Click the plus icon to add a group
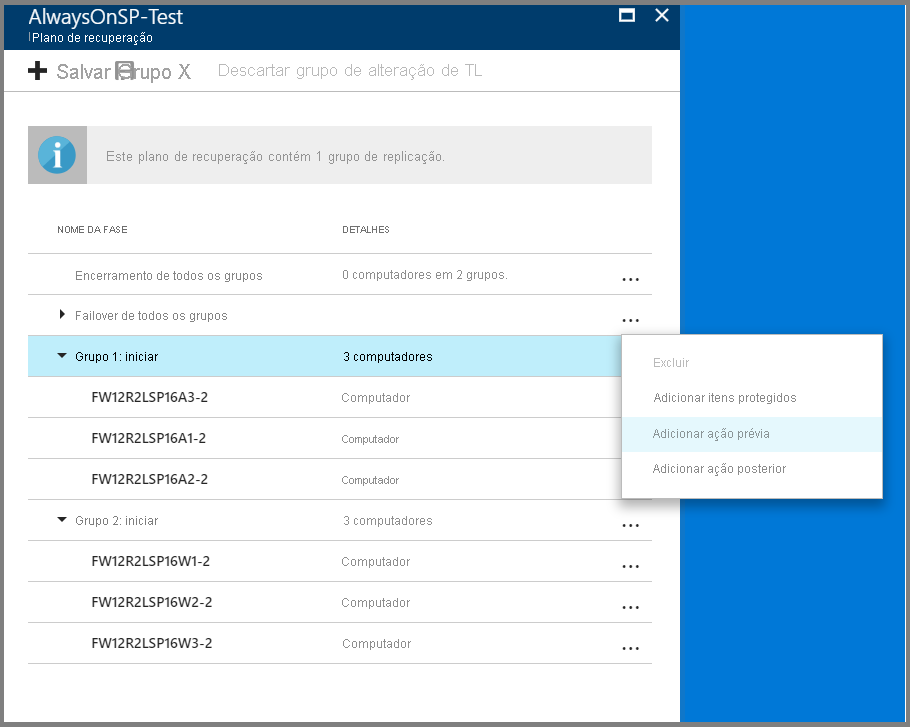Viewport: 910px width, 727px height. click(37, 71)
